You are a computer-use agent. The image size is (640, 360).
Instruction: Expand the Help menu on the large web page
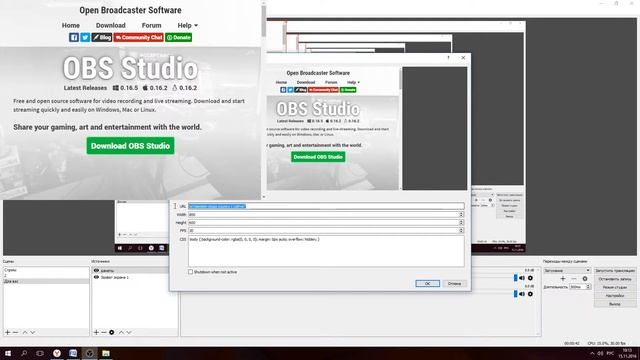pyautogui.click(x=187, y=25)
